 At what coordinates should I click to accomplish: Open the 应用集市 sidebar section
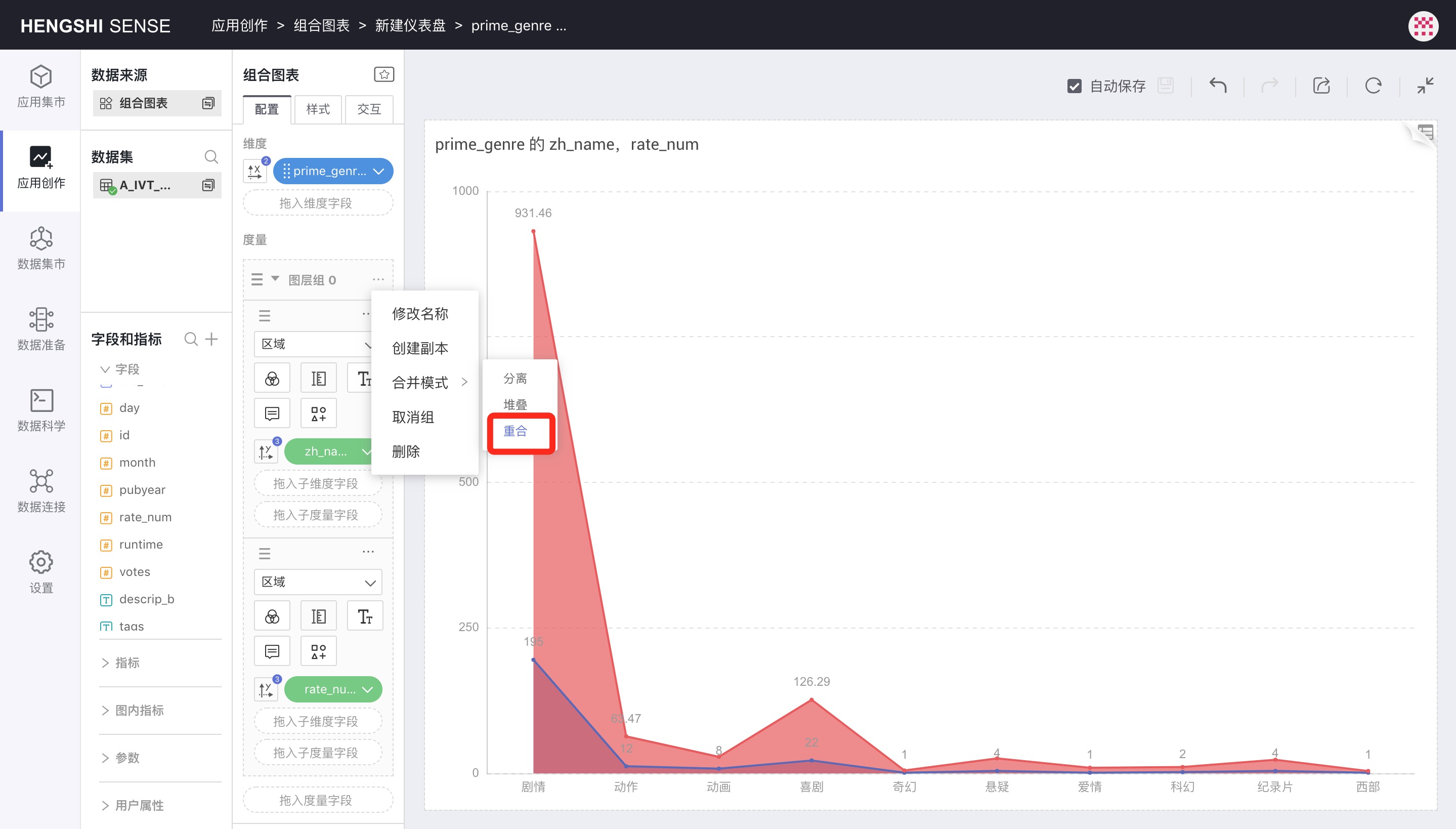click(x=41, y=87)
